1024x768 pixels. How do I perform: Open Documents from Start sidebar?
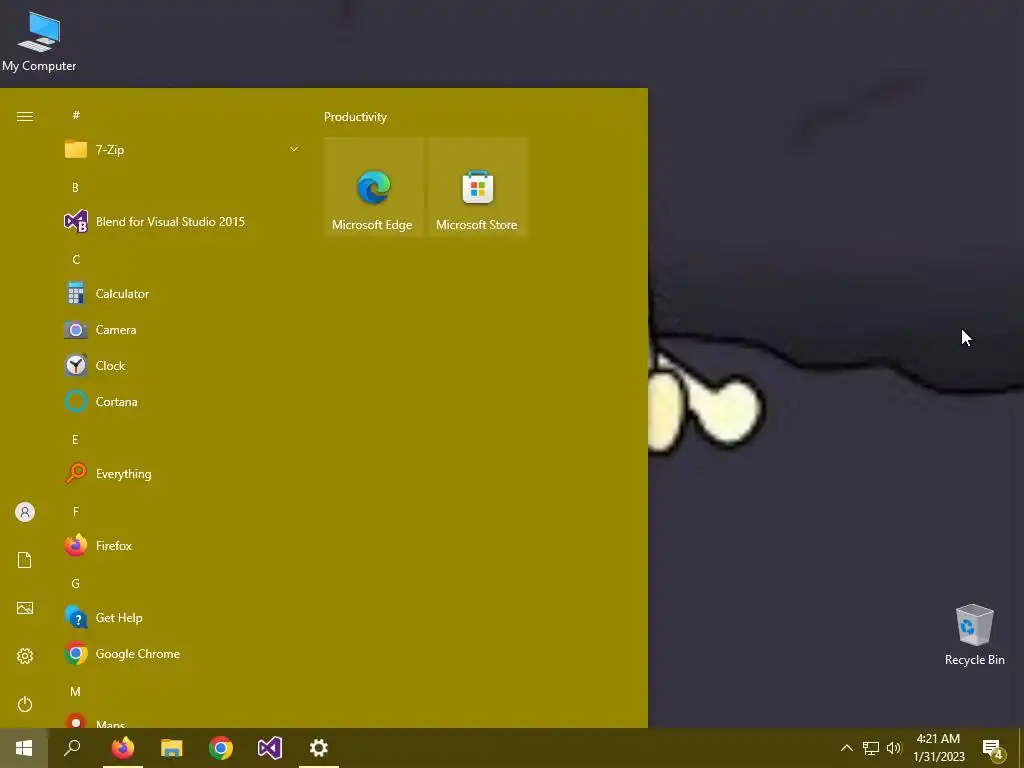point(25,560)
